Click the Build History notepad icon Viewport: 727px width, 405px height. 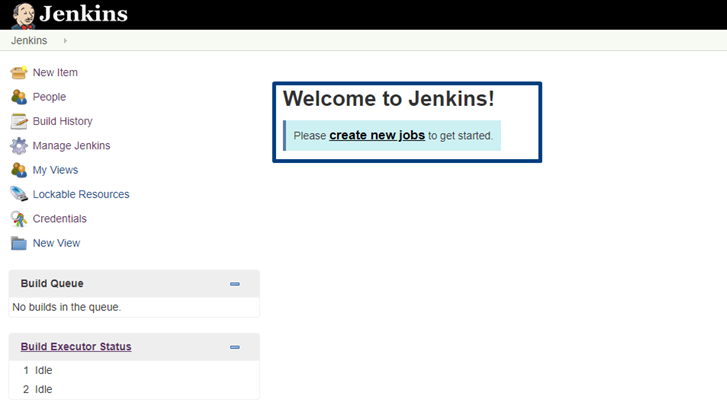click(19, 121)
